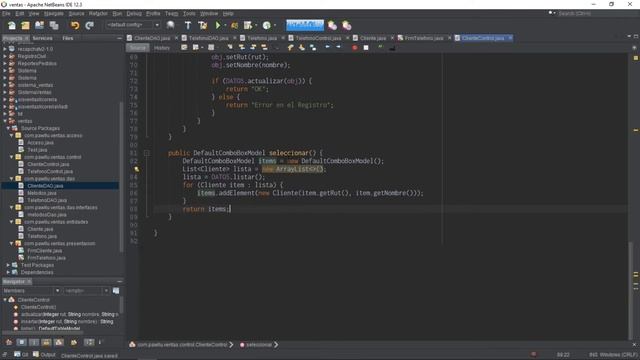This screenshot has width=640, height=360.
Task: Collapse the ClienteControl node in Navigator
Action: pyautogui.click(x=5, y=300)
